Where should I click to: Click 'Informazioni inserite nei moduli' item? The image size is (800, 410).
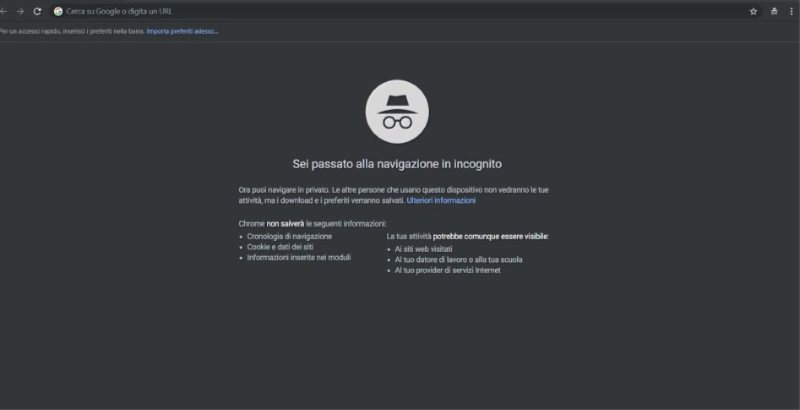[299, 258]
